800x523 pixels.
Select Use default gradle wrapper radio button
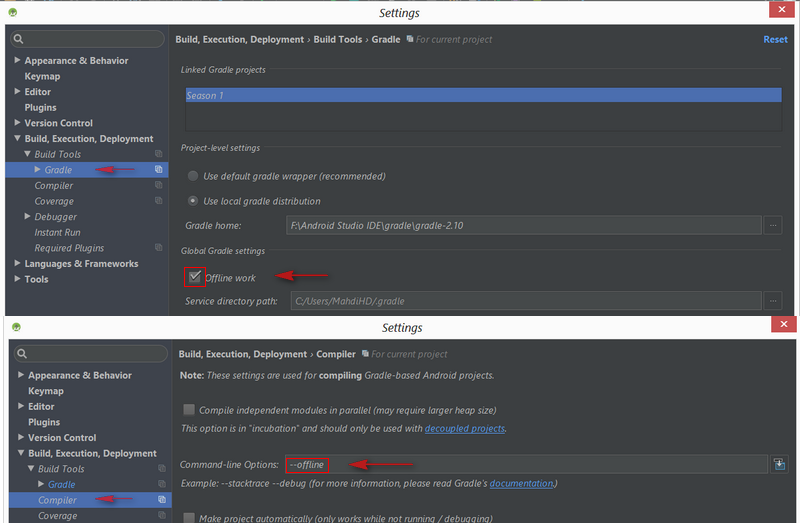pyautogui.click(x=193, y=176)
